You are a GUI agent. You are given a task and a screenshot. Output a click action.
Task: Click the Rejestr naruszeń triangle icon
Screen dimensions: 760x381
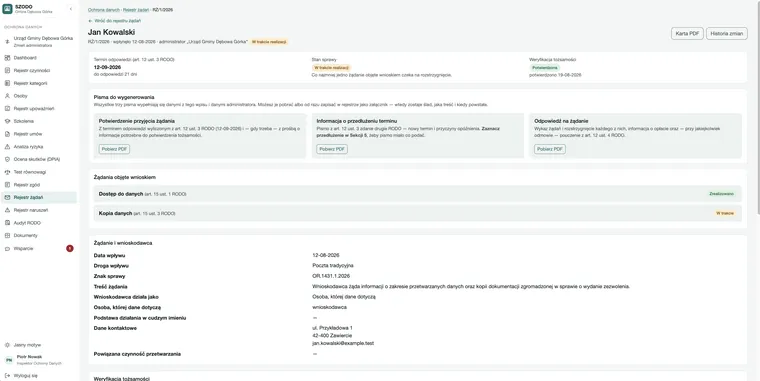click(7, 210)
